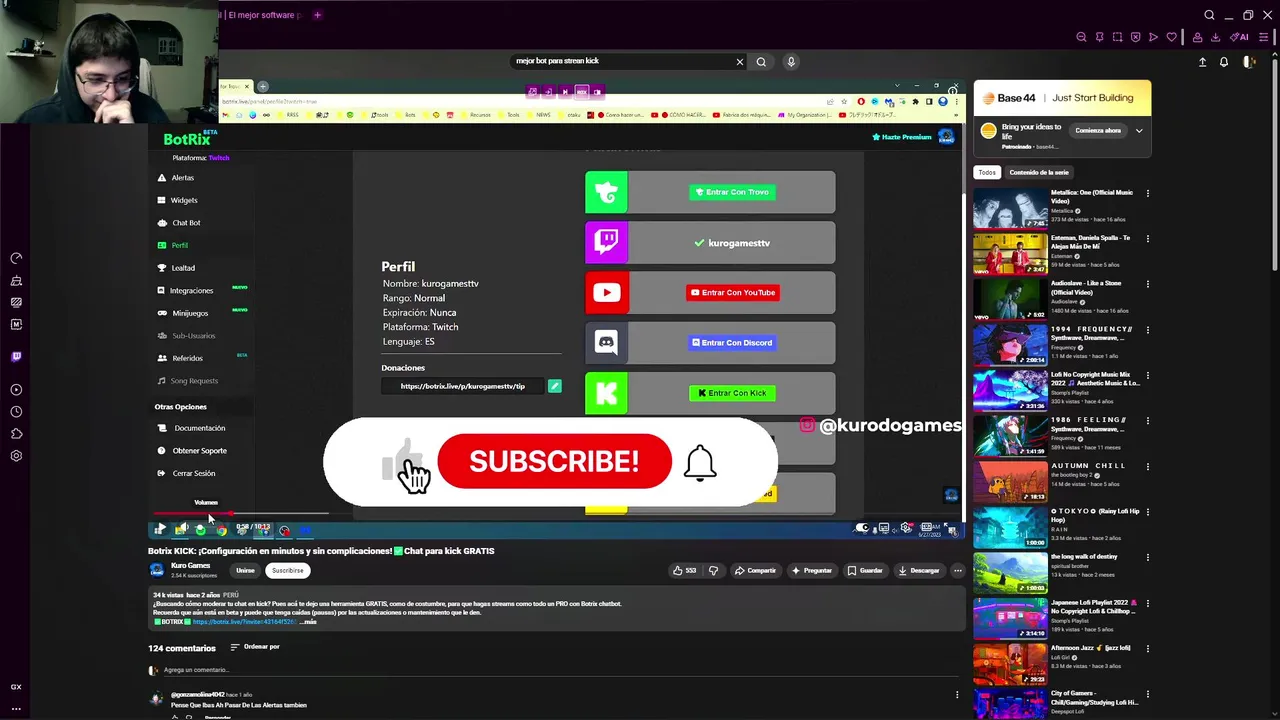Open options for Audioslave Like a Stone

(1147, 284)
